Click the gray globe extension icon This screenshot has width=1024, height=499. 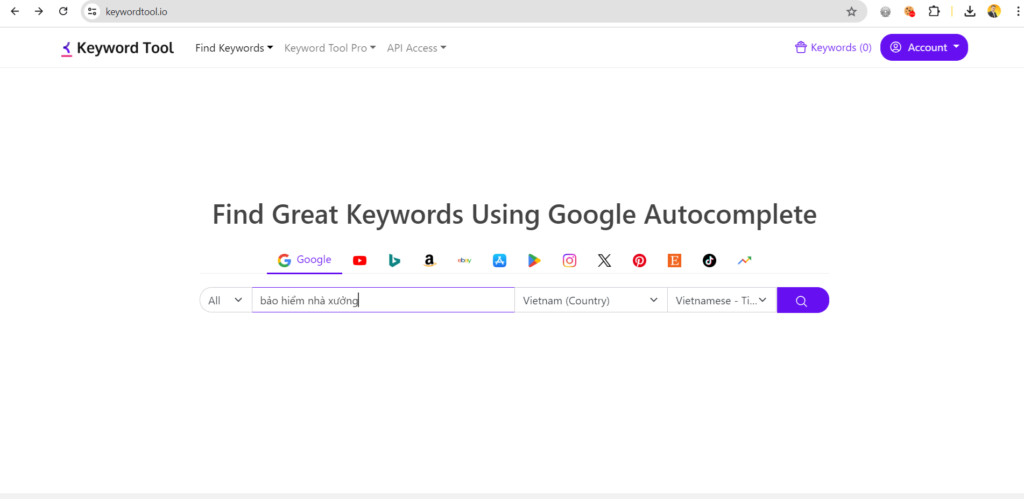886,11
